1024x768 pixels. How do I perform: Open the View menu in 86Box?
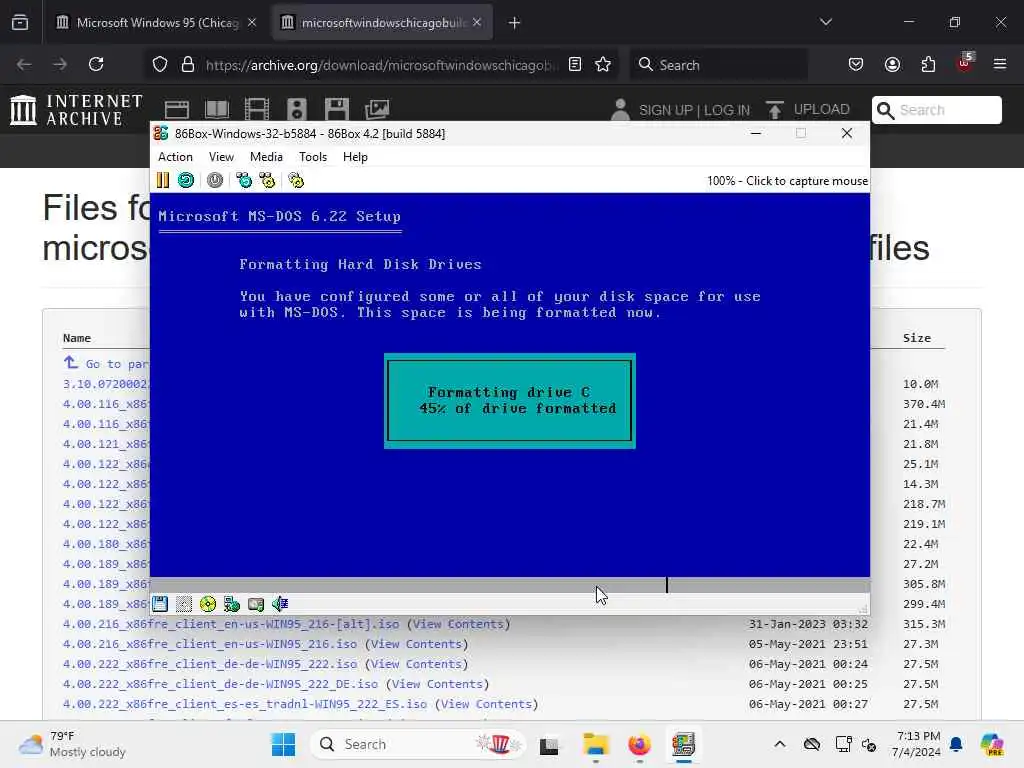(221, 157)
